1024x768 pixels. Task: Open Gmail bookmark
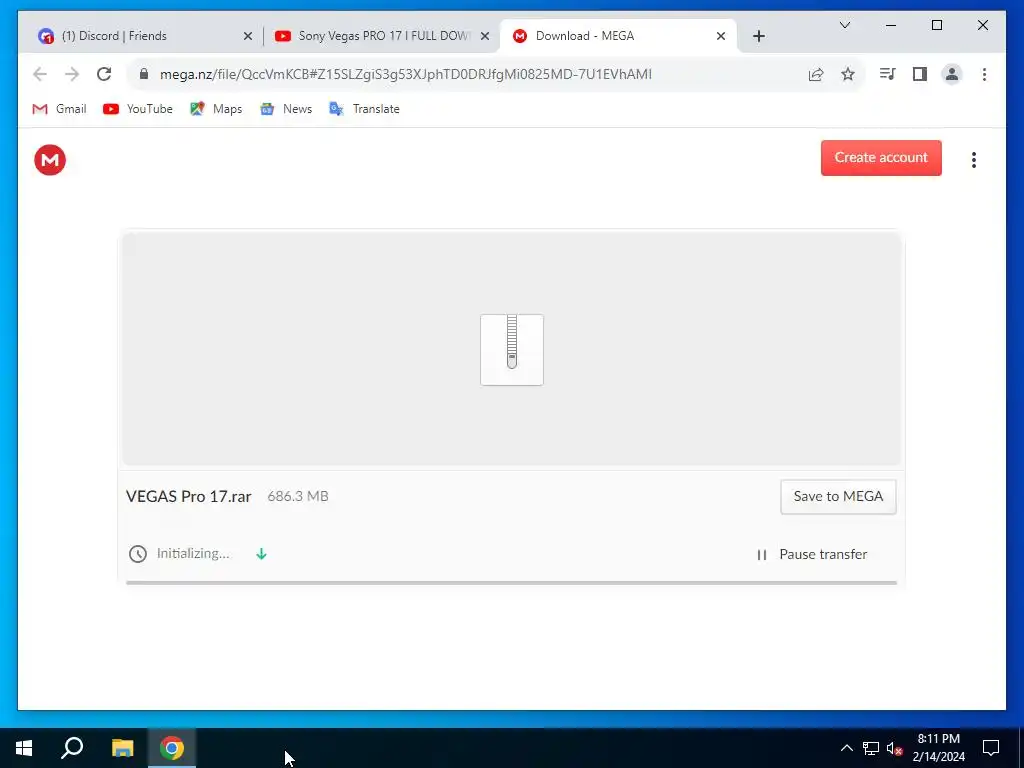pos(59,109)
